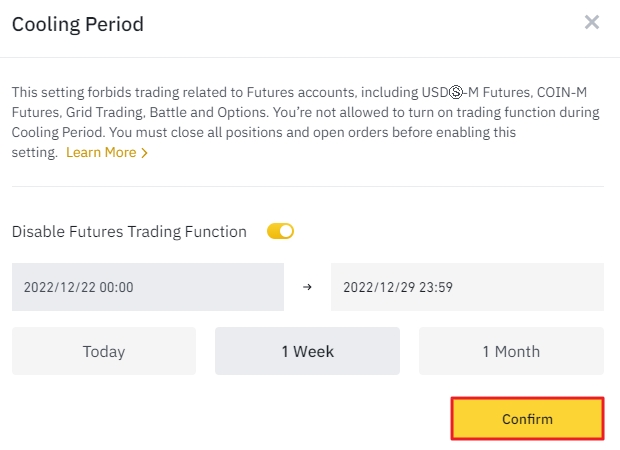The width and height of the screenshot is (620, 450).
Task: Click the arrow between the two dates
Action: [x=307, y=287]
